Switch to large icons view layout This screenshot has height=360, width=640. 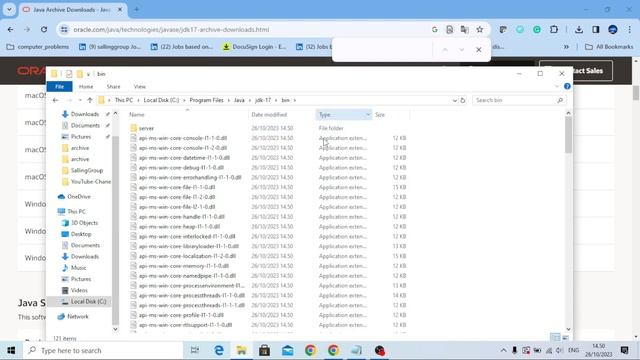click(565, 338)
